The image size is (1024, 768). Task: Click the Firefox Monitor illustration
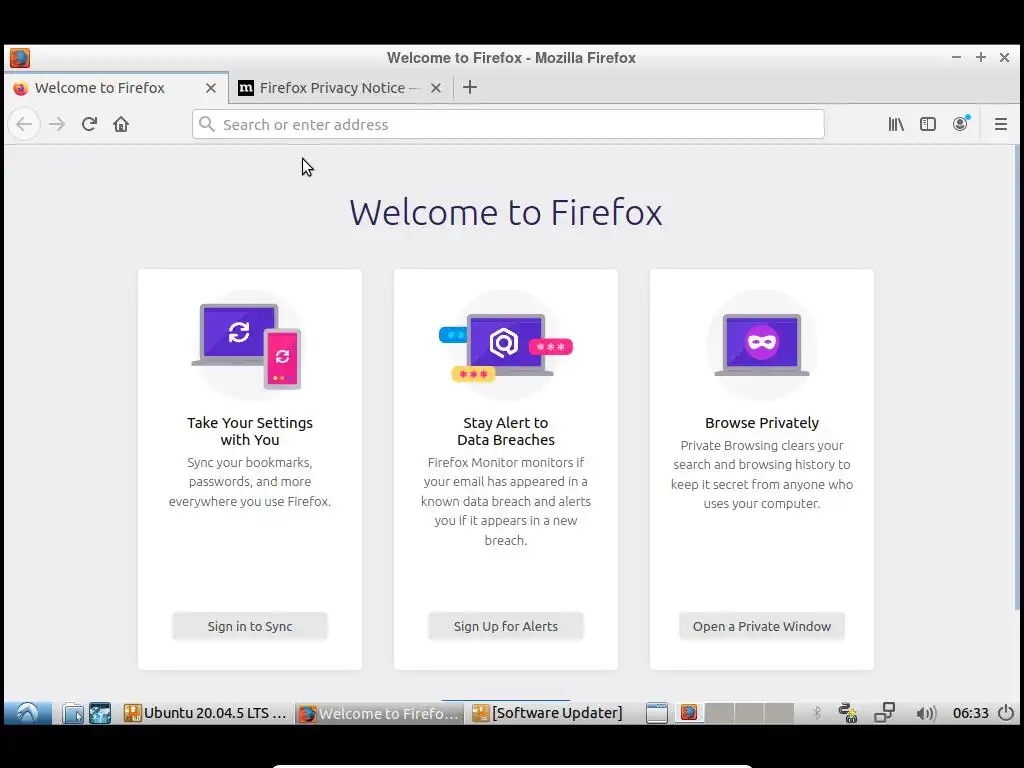pos(505,345)
